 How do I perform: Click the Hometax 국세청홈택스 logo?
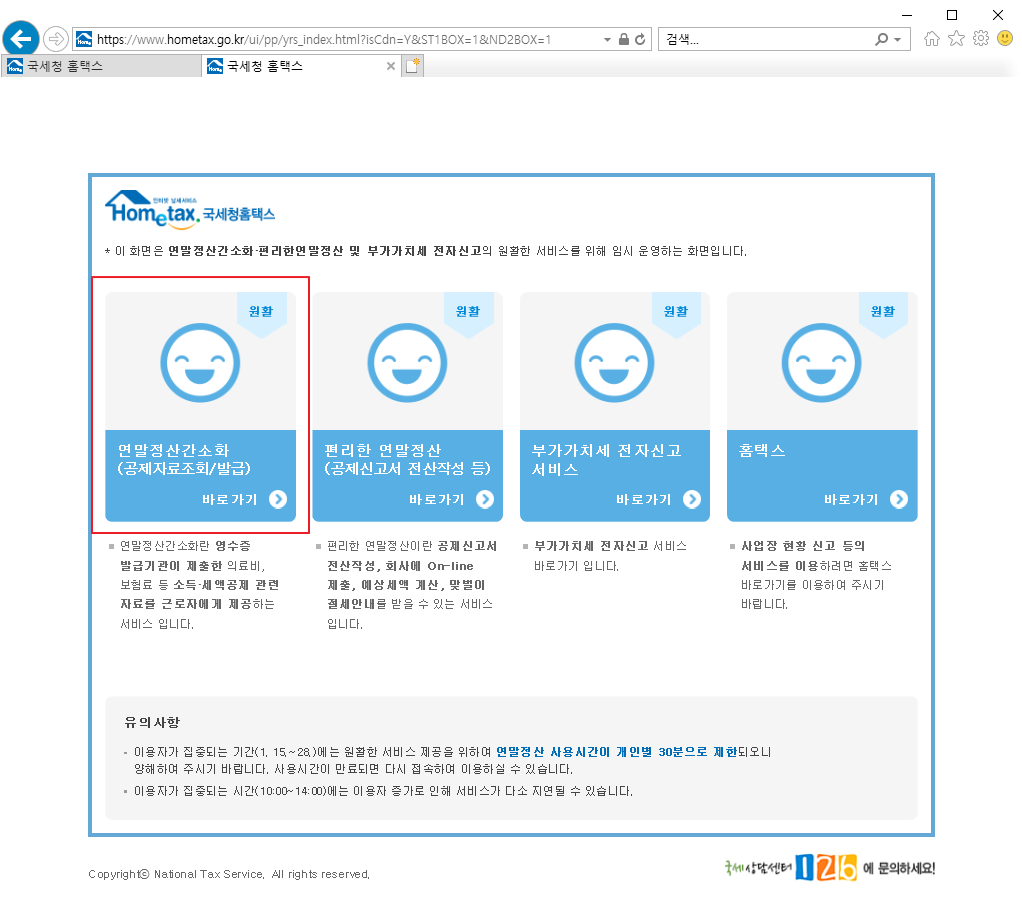tap(190, 209)
